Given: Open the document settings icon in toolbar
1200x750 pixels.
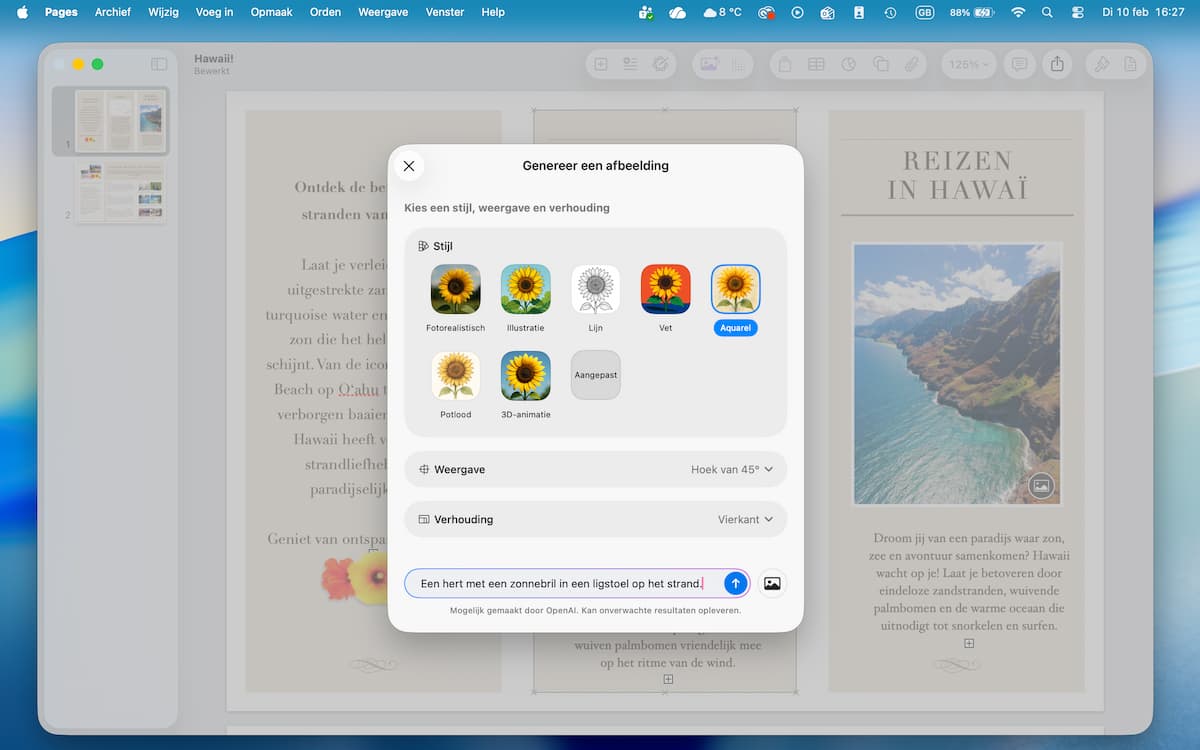Looking at the screenshot, I should [1131, 64].
